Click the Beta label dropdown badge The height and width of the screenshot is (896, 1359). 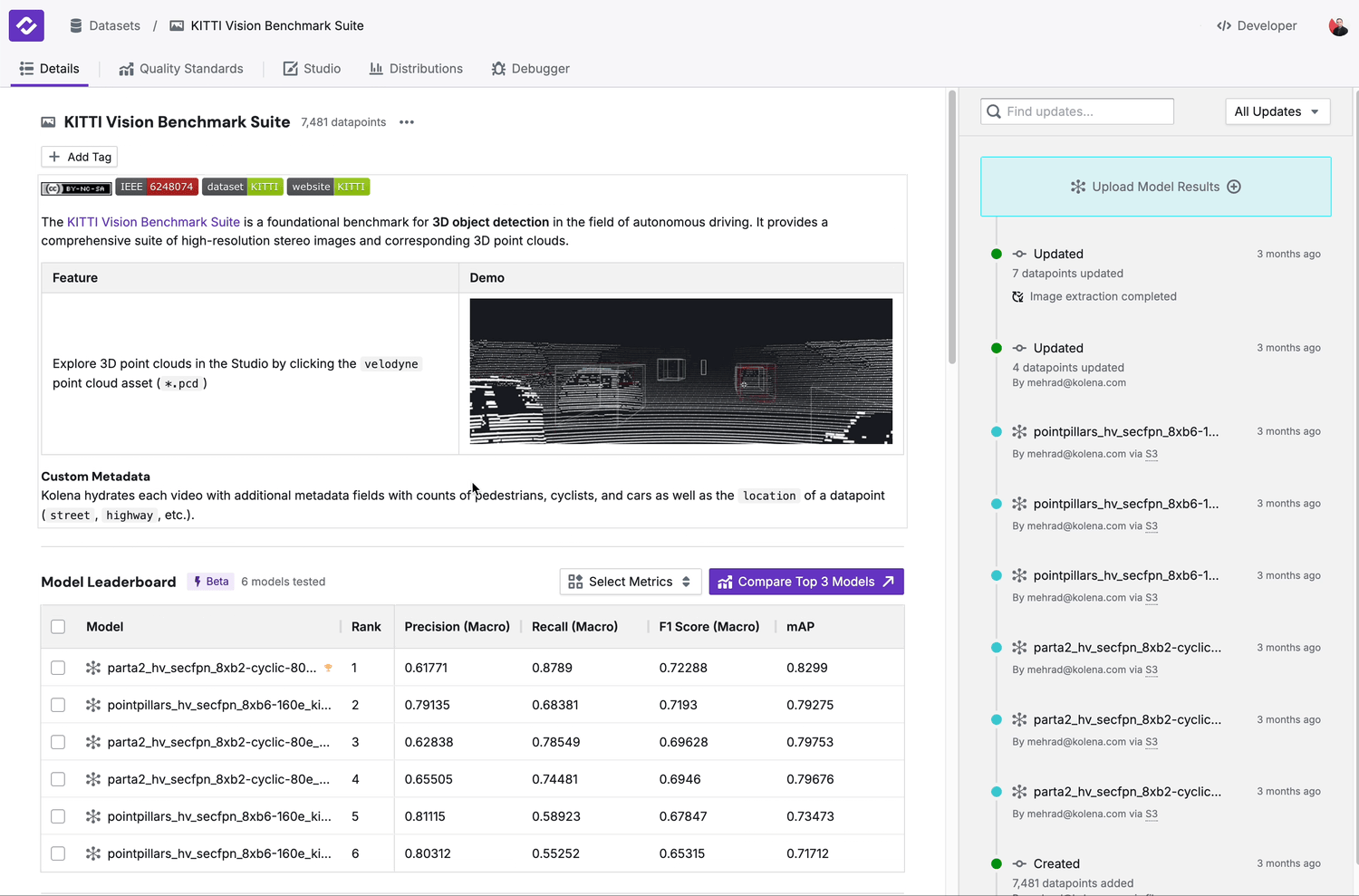[211, 582]
